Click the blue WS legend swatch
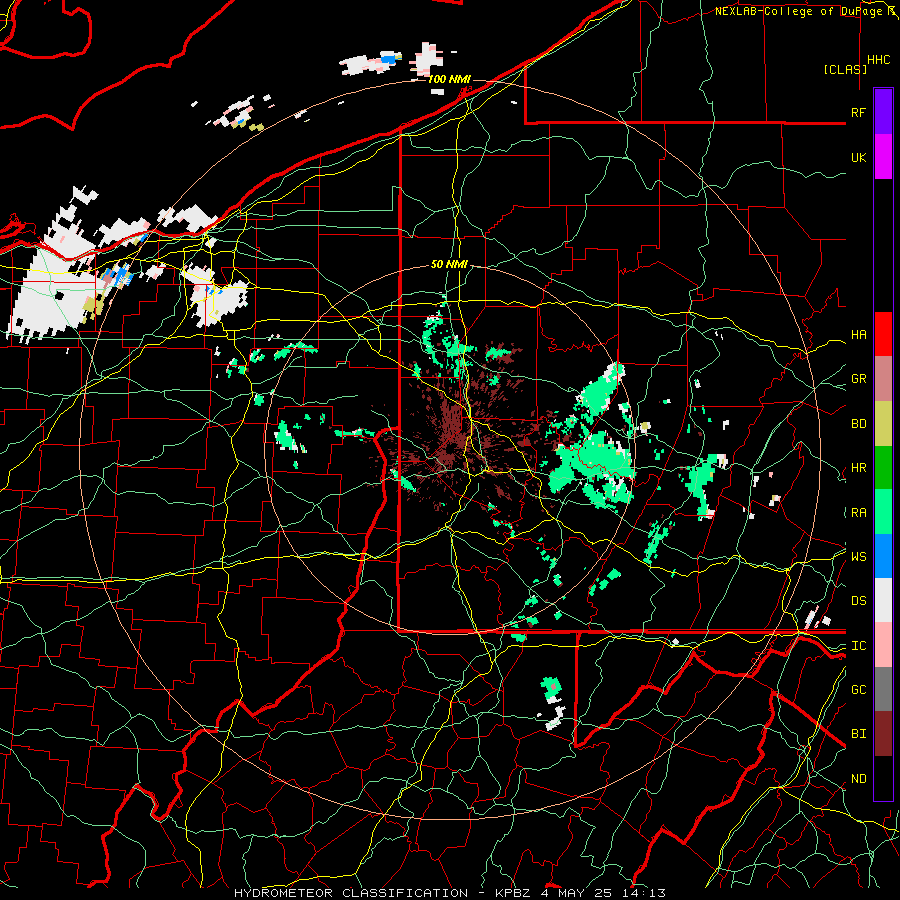 coord(883,556)
